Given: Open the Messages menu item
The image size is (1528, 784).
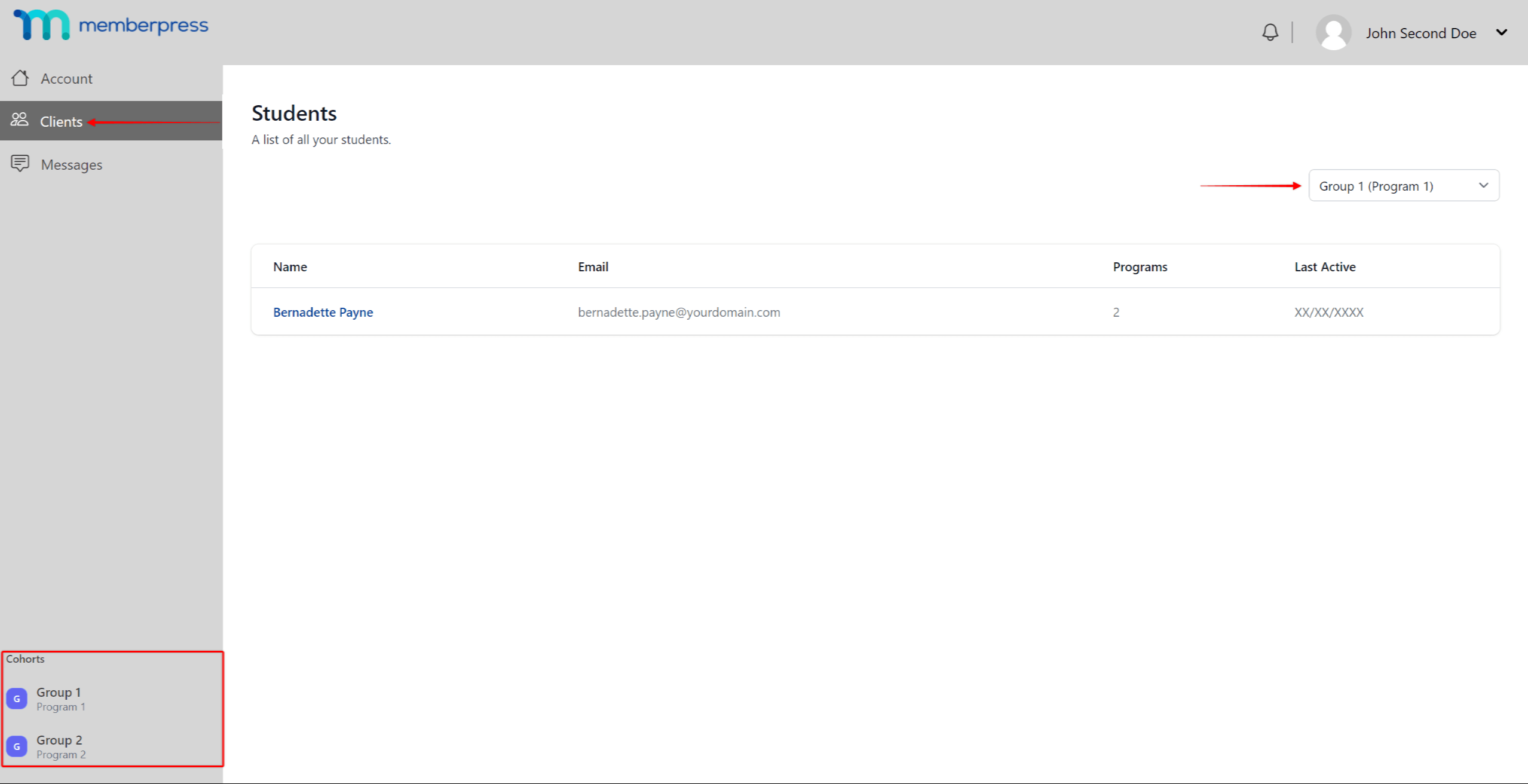Looking at the screenshot, I should tap(72, 164).
